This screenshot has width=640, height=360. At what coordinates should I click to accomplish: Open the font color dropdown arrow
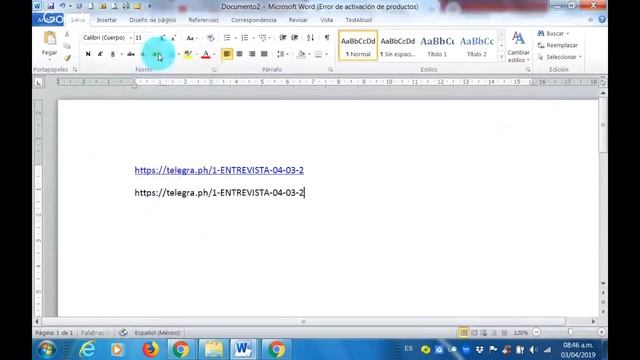click(214, 54)
